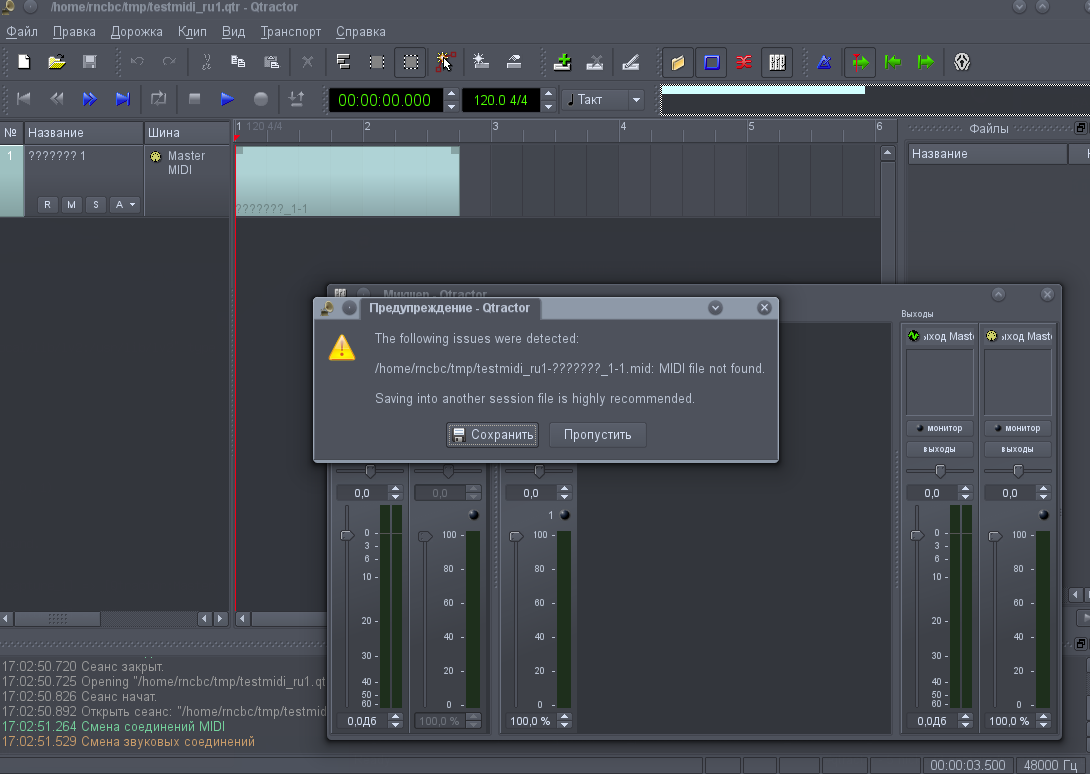The width and height of the screenshot is (1090, 774).
Task: Click the add track icon with green plus
Action: (562, 62)
